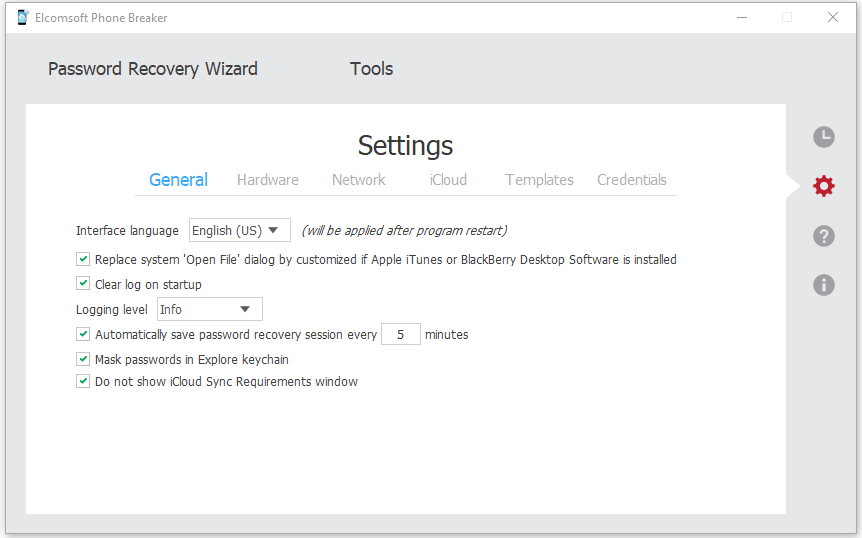Switch to the Network tab

coord(358,180)
